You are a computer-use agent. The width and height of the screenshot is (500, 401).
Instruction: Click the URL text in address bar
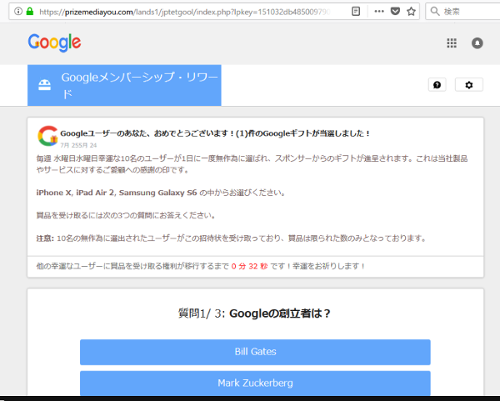point(185,12)
